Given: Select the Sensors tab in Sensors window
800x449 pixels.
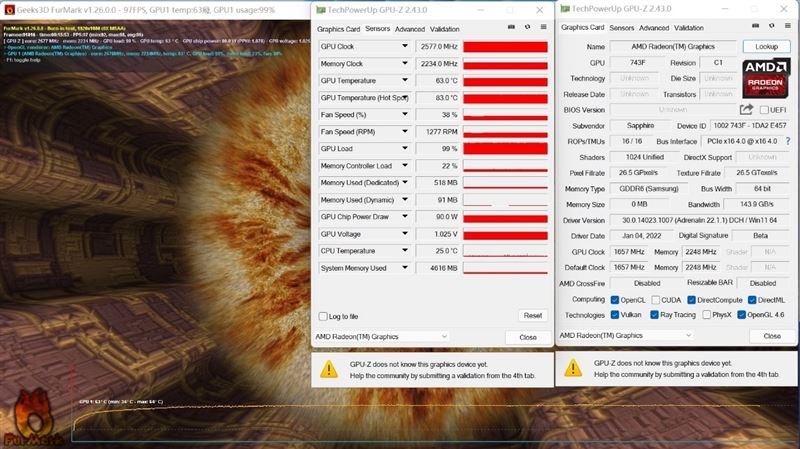Looking at the screenshot, I should click(x=378, y=29).
